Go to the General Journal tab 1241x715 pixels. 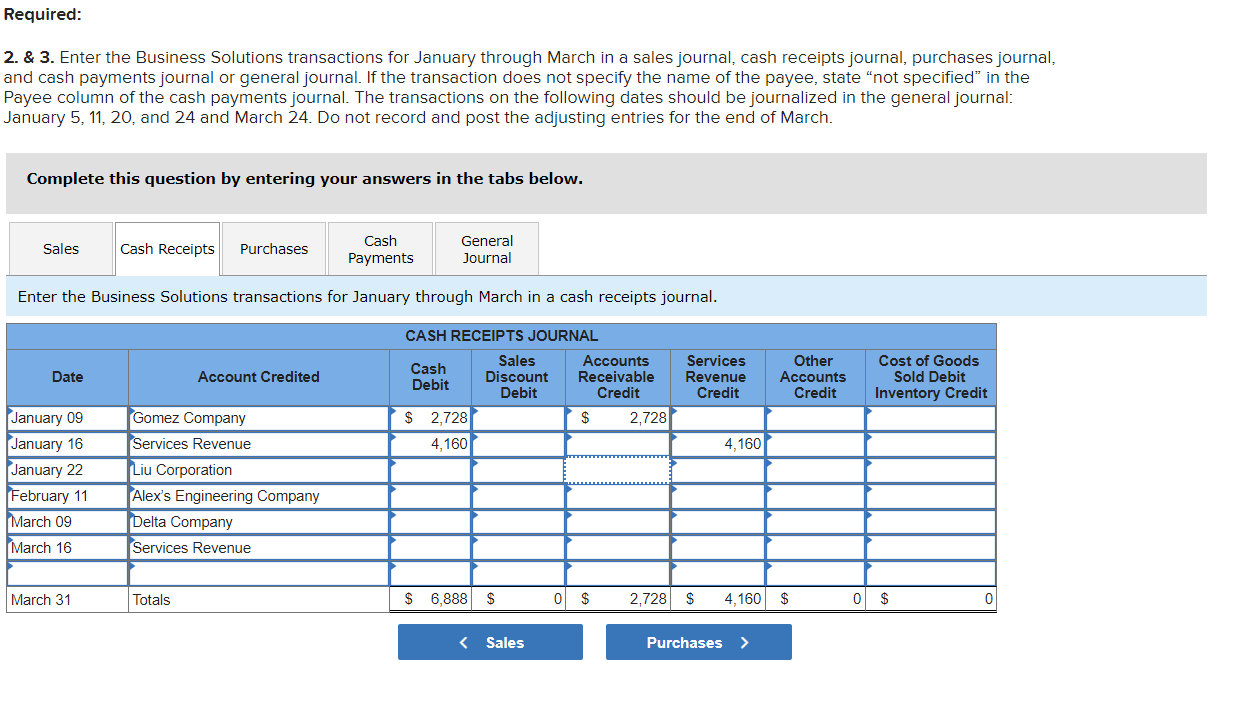tap(487, 249)
